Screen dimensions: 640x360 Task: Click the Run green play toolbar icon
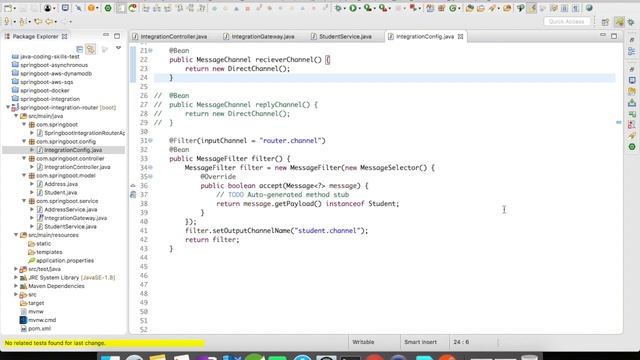click(x=353, y=8)
